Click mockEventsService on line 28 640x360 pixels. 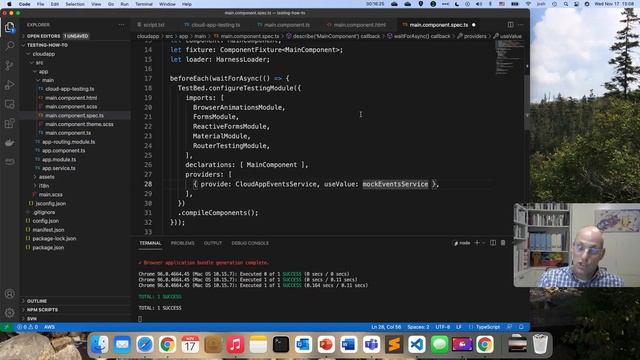tap(395, 184)
